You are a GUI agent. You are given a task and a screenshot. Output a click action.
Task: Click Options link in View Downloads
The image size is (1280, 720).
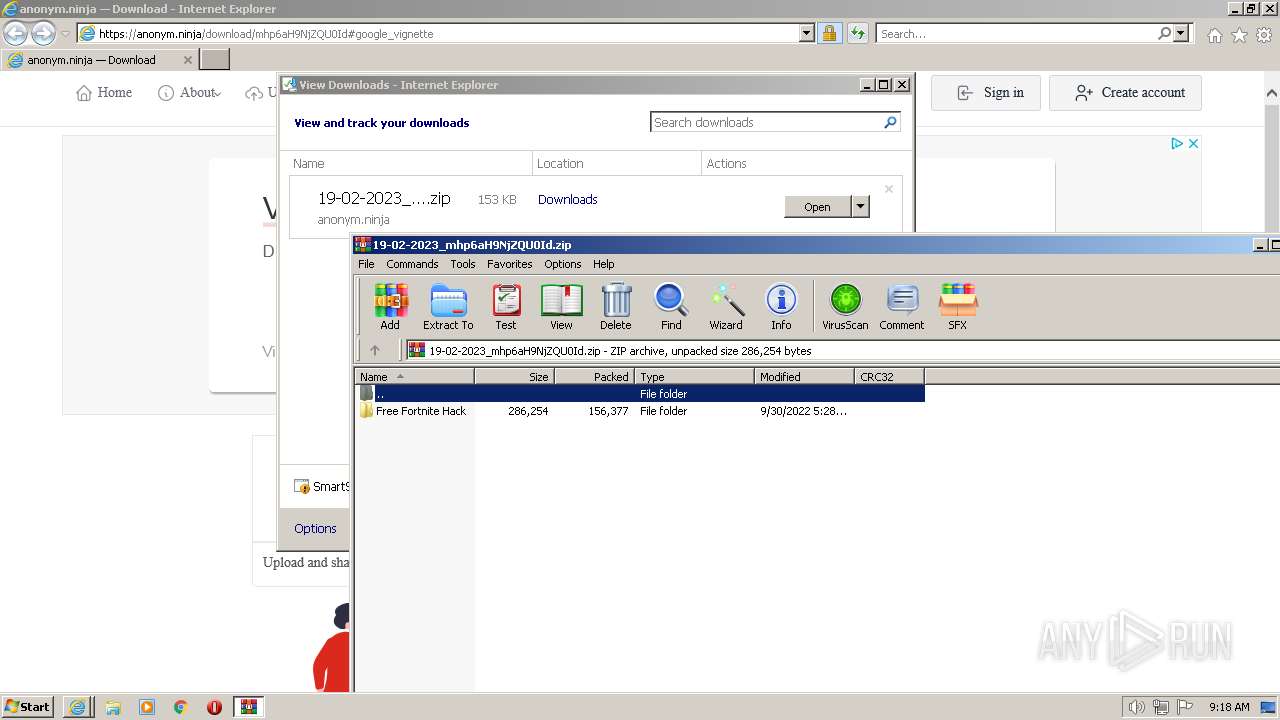coord(315,528)
